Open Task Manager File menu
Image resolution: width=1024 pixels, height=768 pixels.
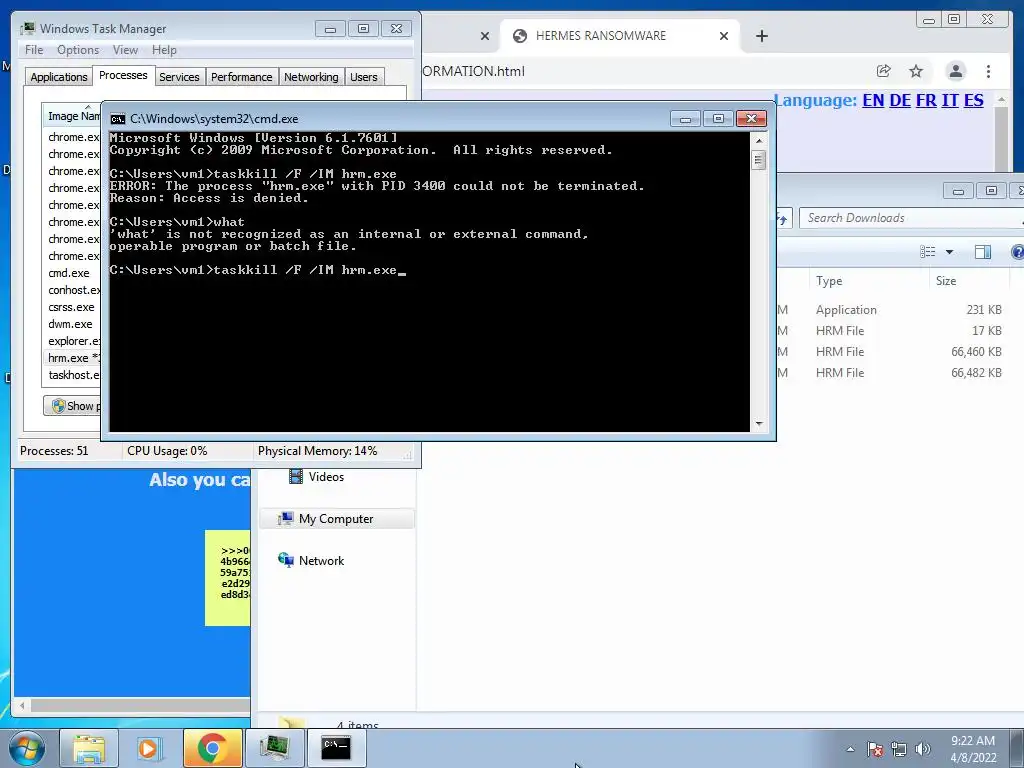click(34, 50)
